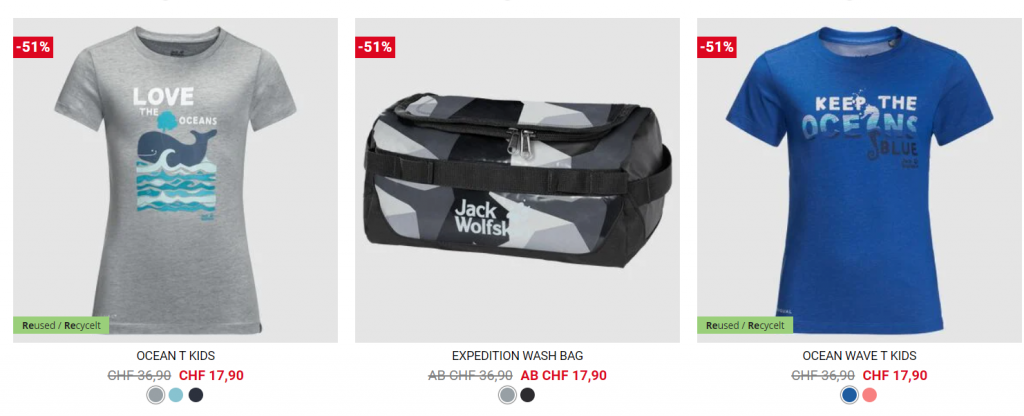Viewport: 1024px width, 416px height.
Task: Select blue swatch for Ocean Wave T Kids
Action: pos(849,395)
